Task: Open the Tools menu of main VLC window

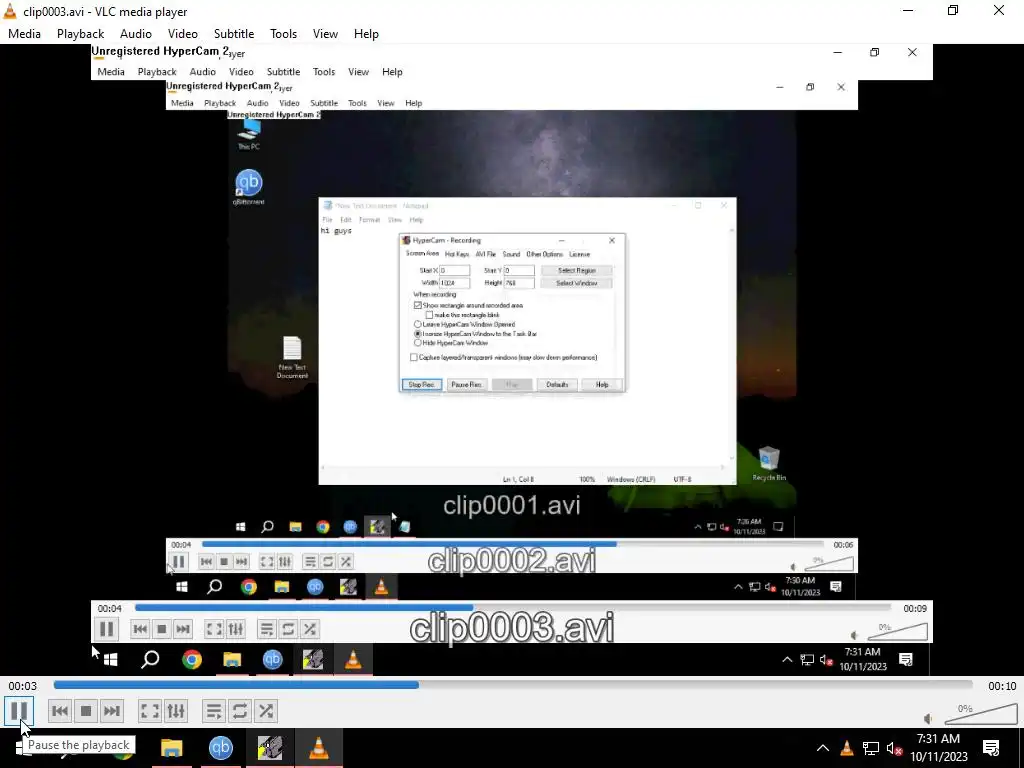Action: pyautogui.click(x=283, y=34)
